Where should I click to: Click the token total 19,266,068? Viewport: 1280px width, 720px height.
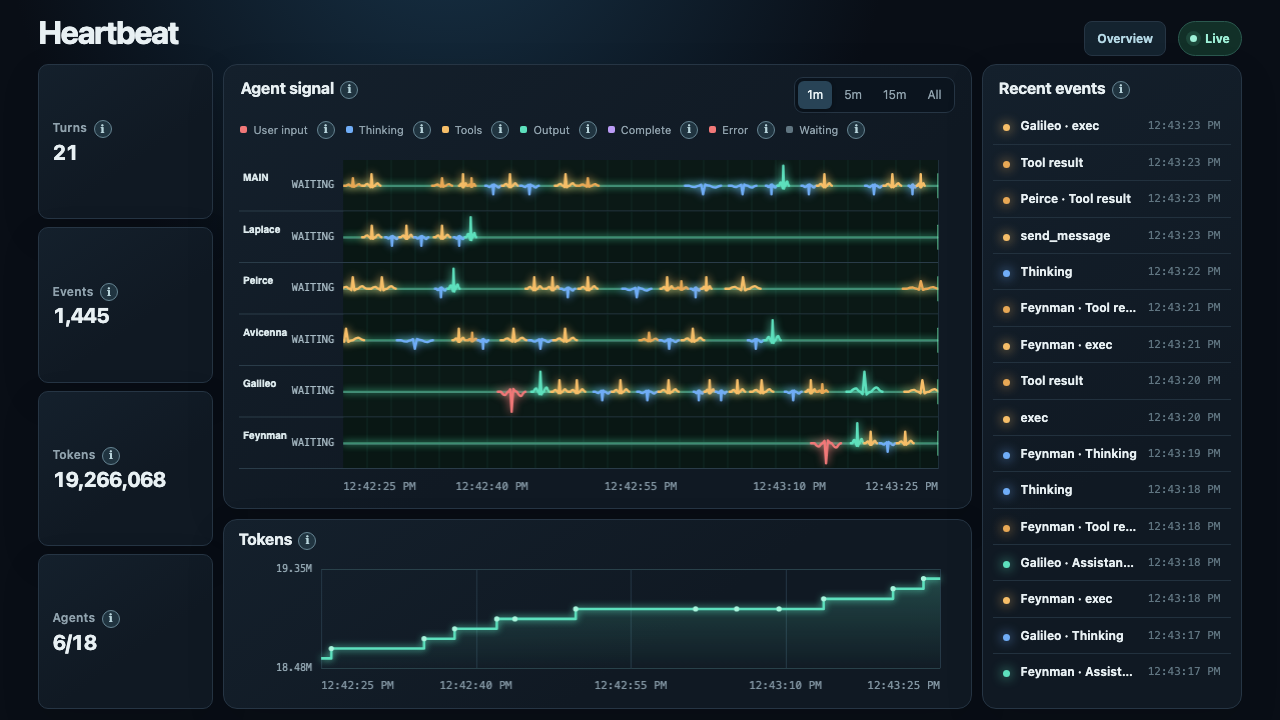(110, 480)
